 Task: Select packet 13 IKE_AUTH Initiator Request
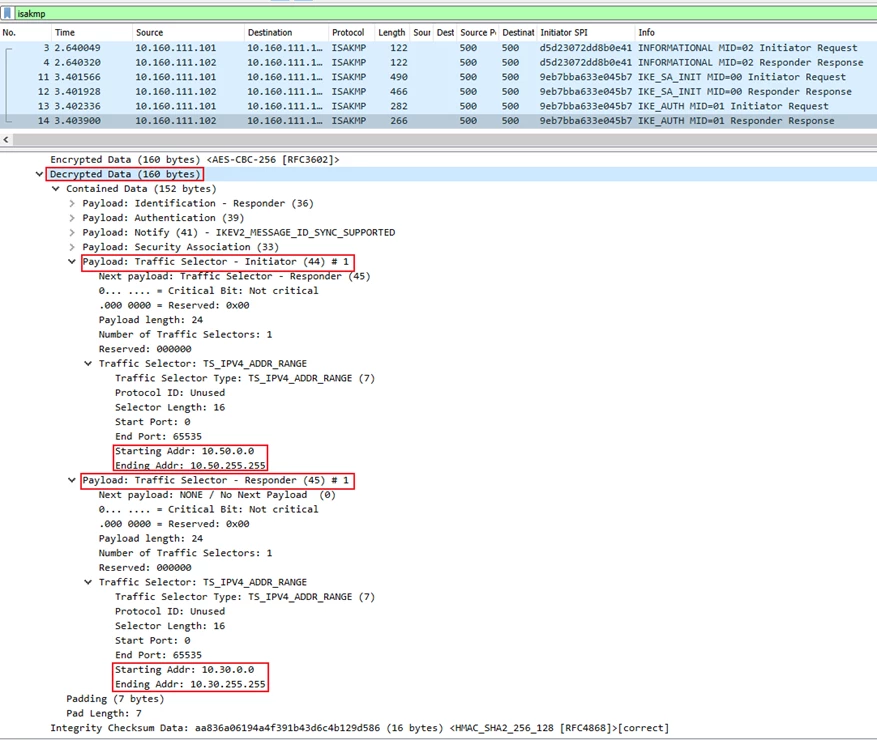pyautogui.click(x=438, y=106)
